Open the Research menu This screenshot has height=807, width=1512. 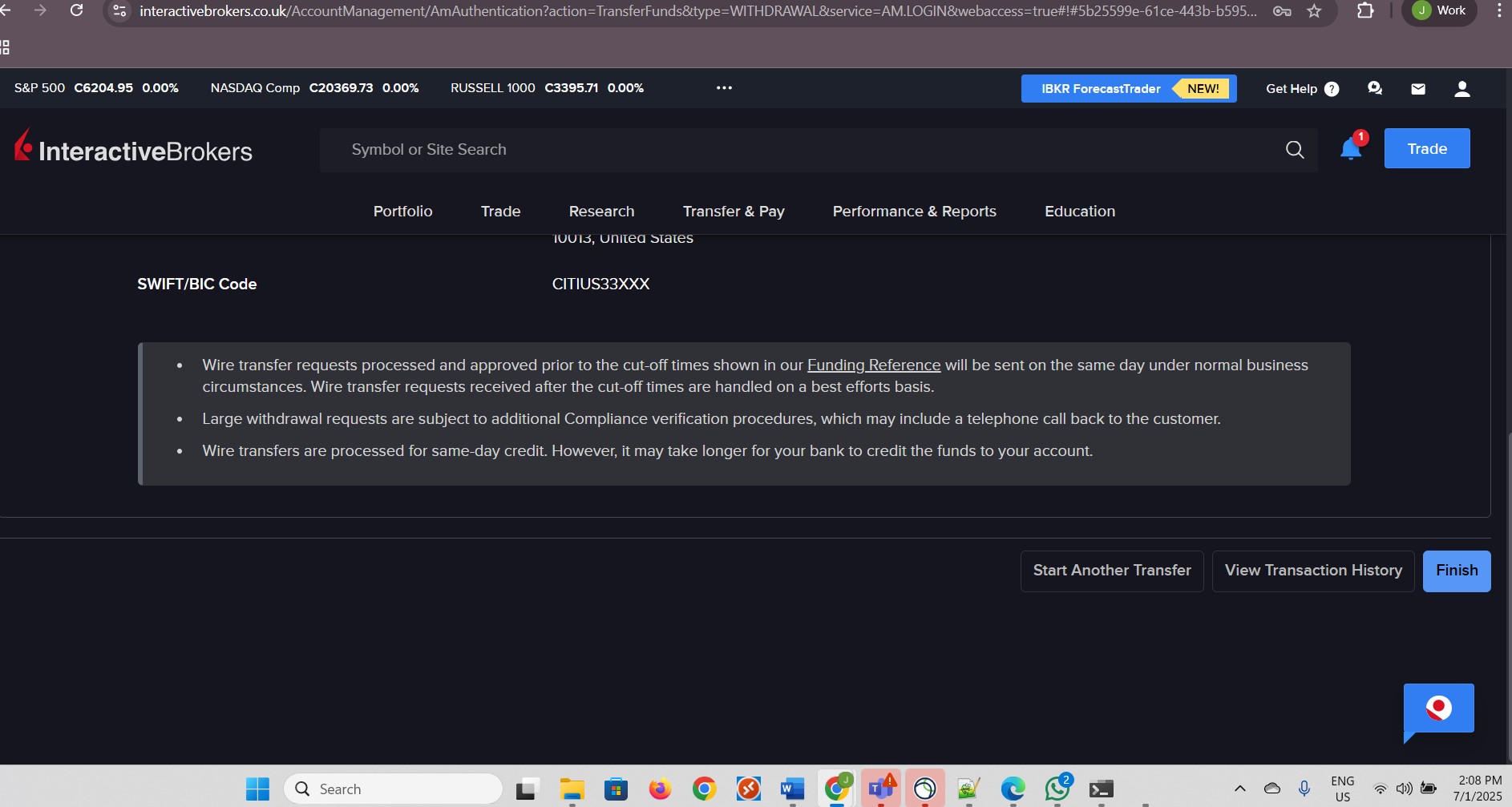coord(601,212)
